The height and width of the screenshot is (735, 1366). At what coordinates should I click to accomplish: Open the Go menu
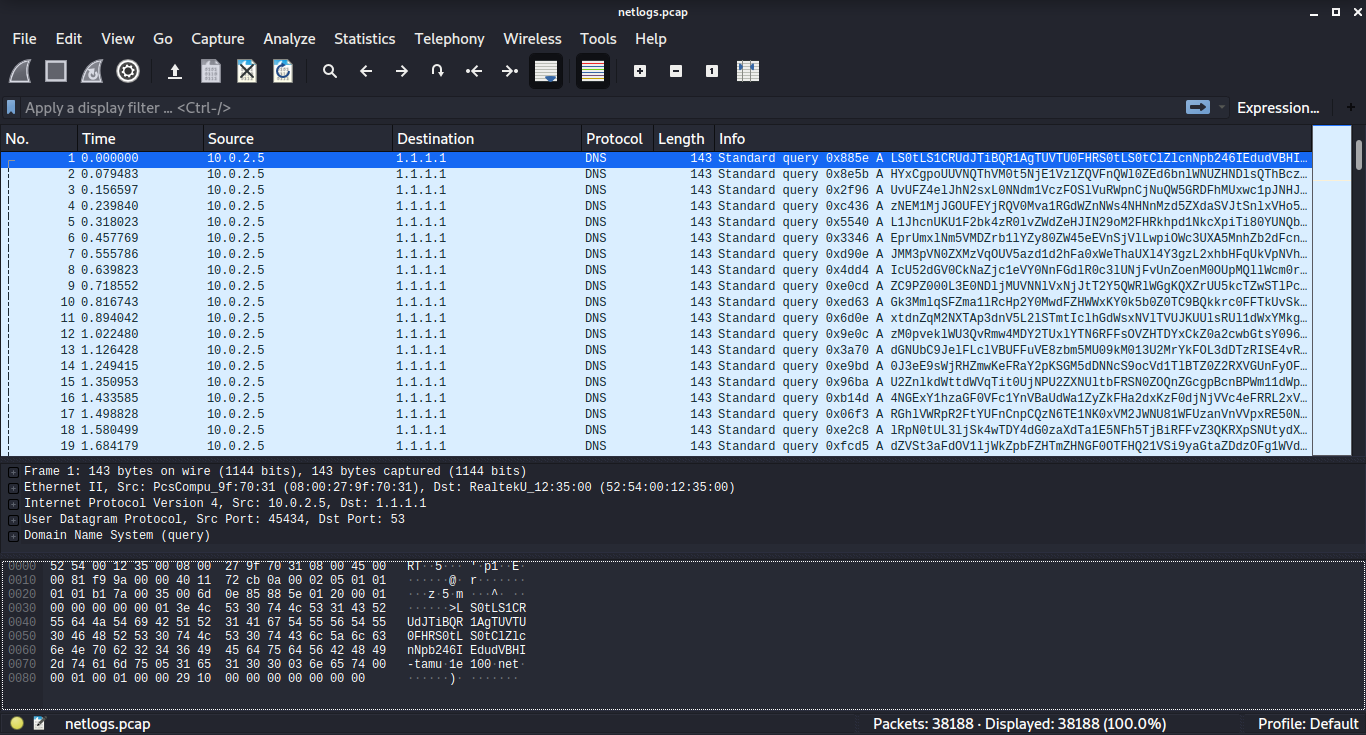[163, 39]
